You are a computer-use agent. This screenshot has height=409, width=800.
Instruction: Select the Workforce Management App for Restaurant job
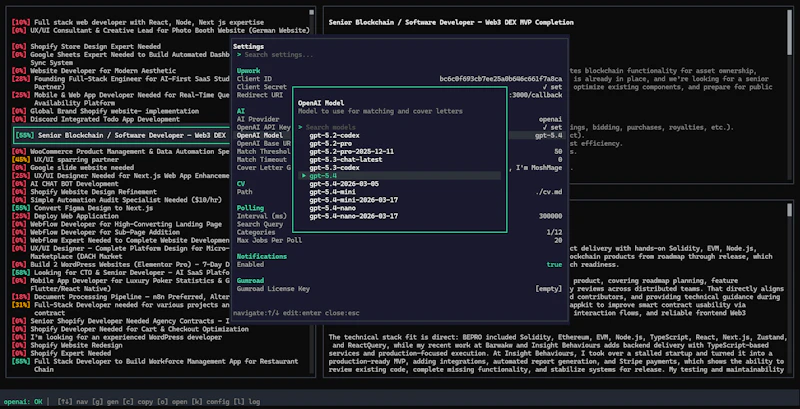(x=155, y=365)
